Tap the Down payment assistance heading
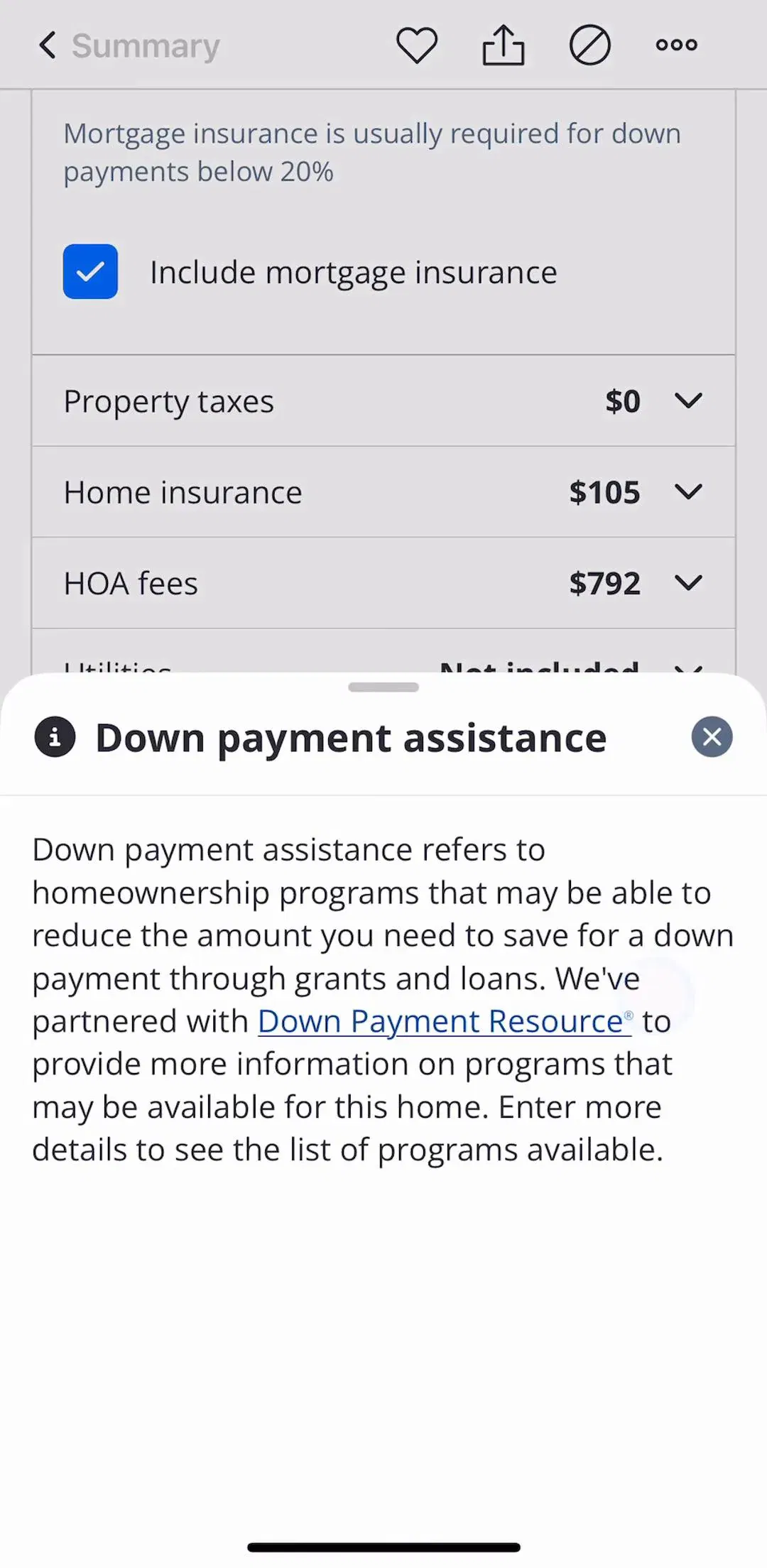Viewport: 767px width, 1568px height. point(351,738)
